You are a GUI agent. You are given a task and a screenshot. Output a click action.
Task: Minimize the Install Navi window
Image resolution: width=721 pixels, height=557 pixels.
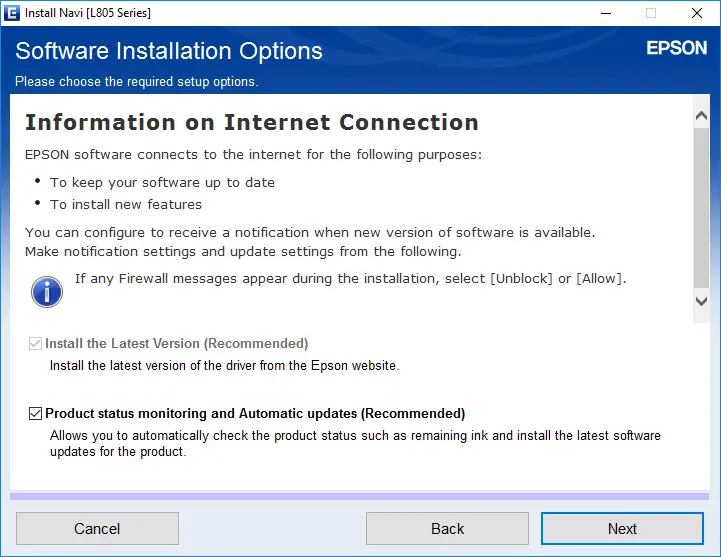coord(606,13)
